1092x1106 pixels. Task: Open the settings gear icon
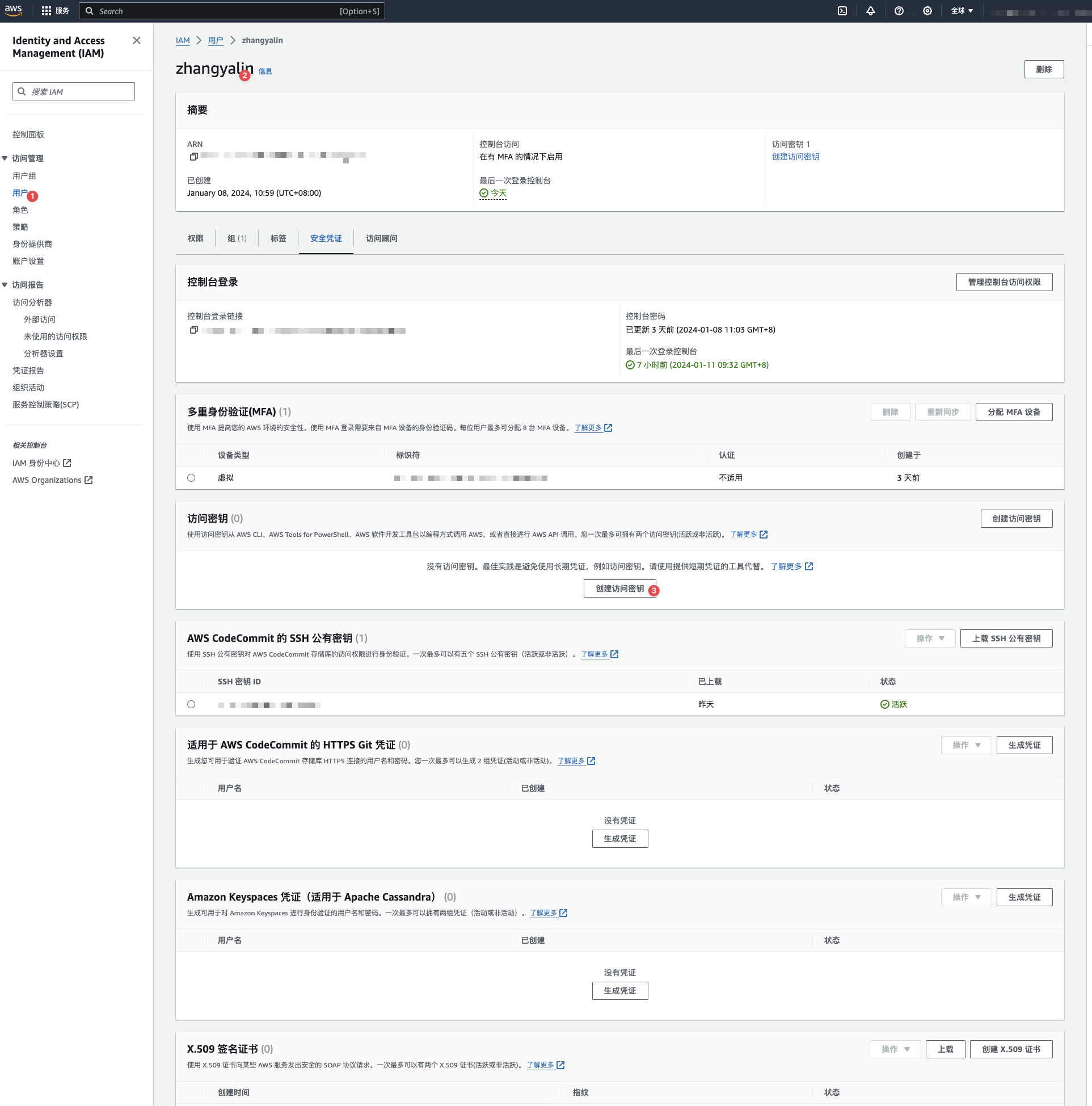pos(927,11)
